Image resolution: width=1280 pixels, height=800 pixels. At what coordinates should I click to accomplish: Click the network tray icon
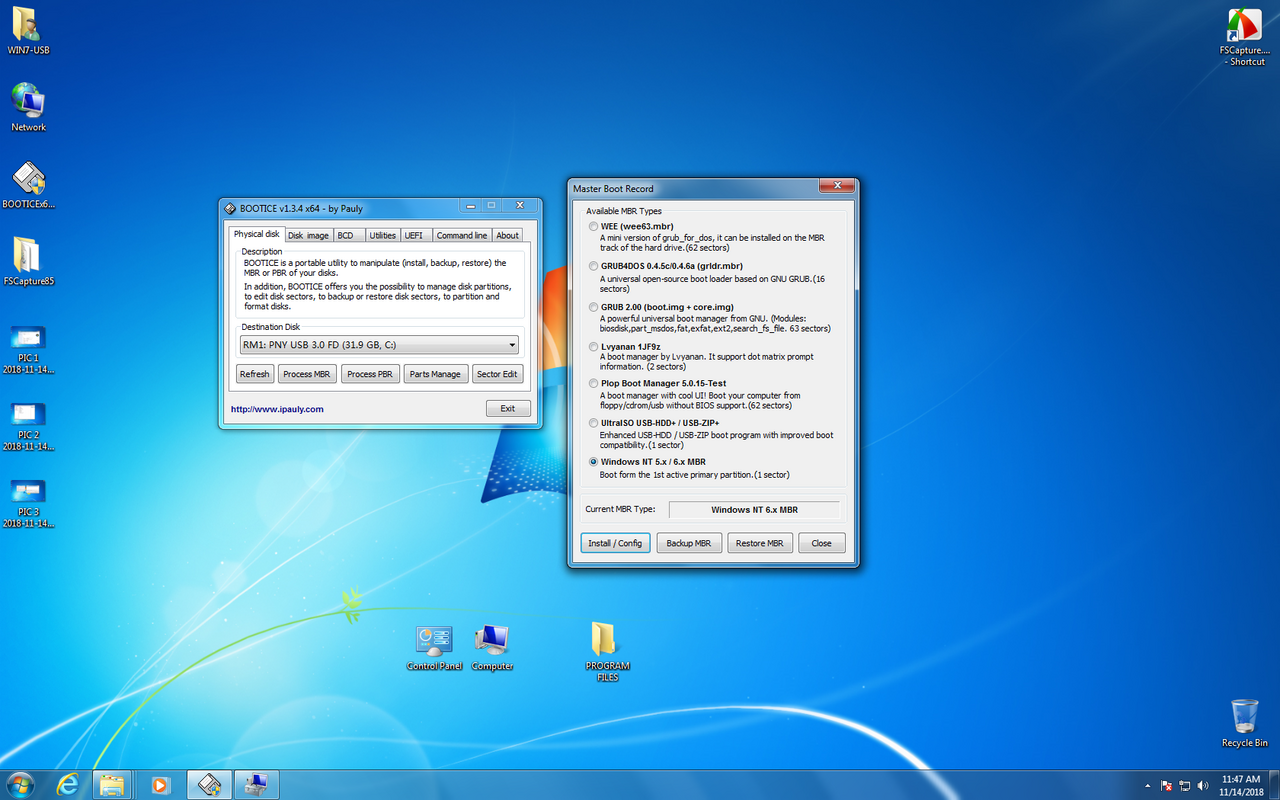pos(1185,785)
